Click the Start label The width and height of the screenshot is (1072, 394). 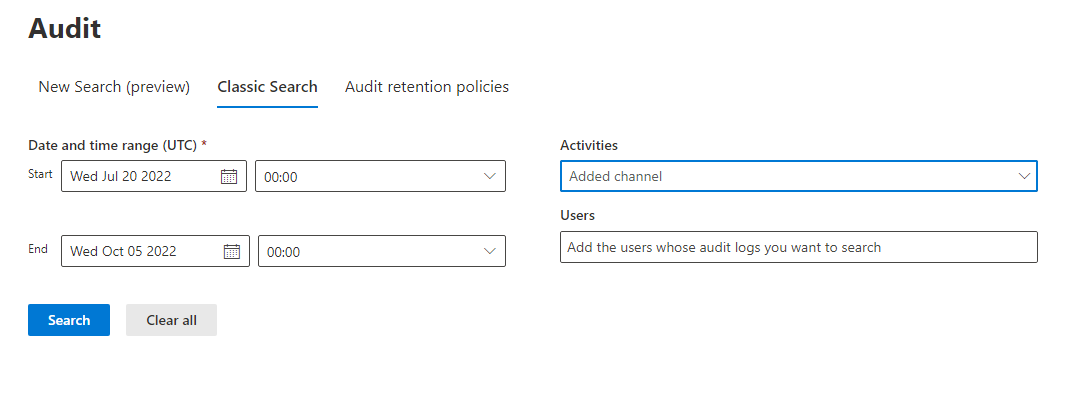pos(40,174)
